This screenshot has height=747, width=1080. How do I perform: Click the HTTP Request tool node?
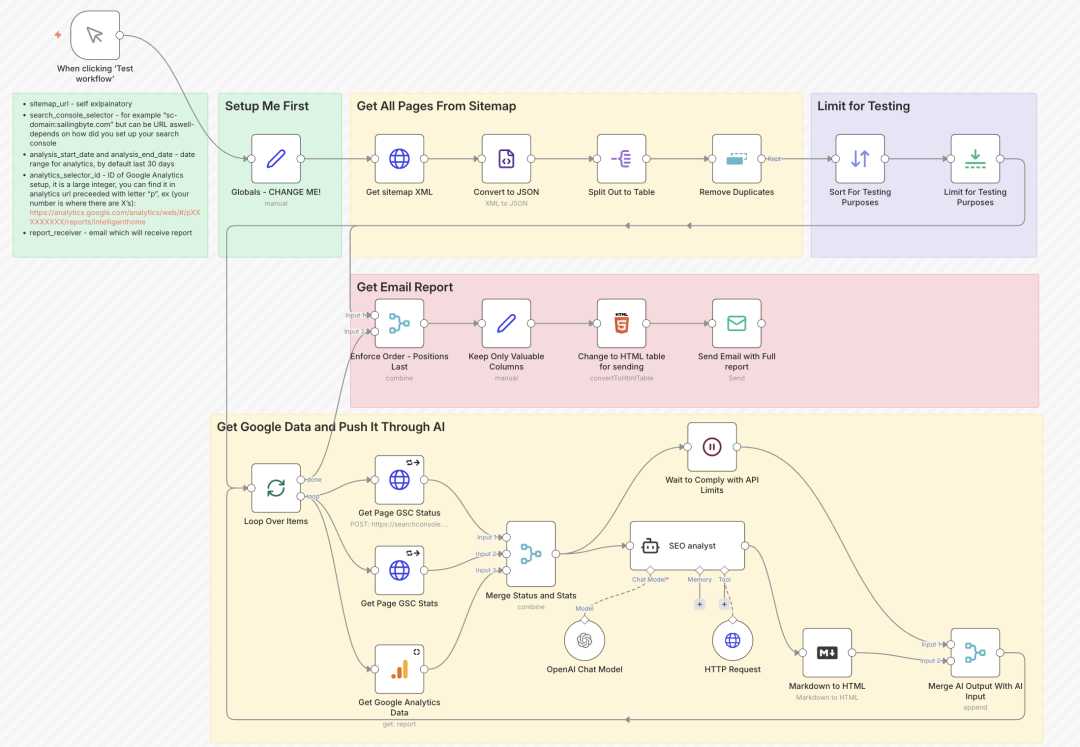[732, 640]
